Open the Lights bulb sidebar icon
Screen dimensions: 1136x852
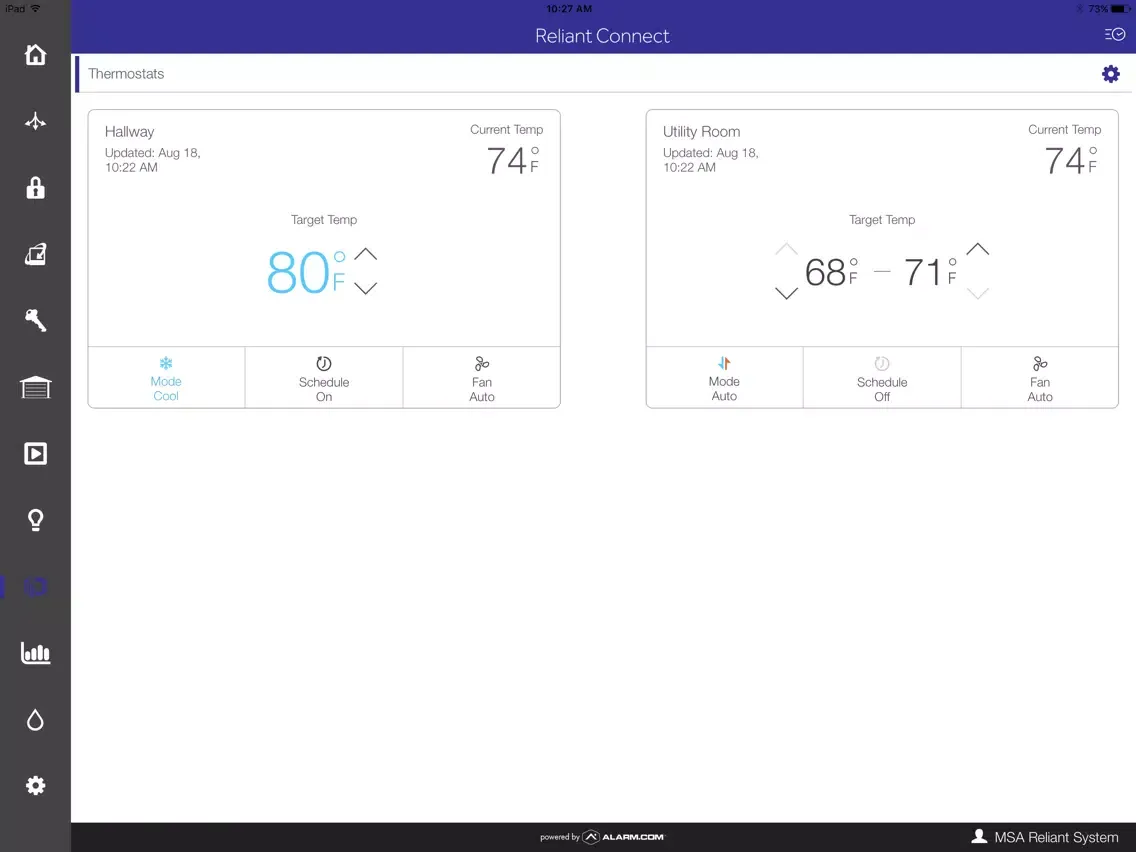pos(35,520)
